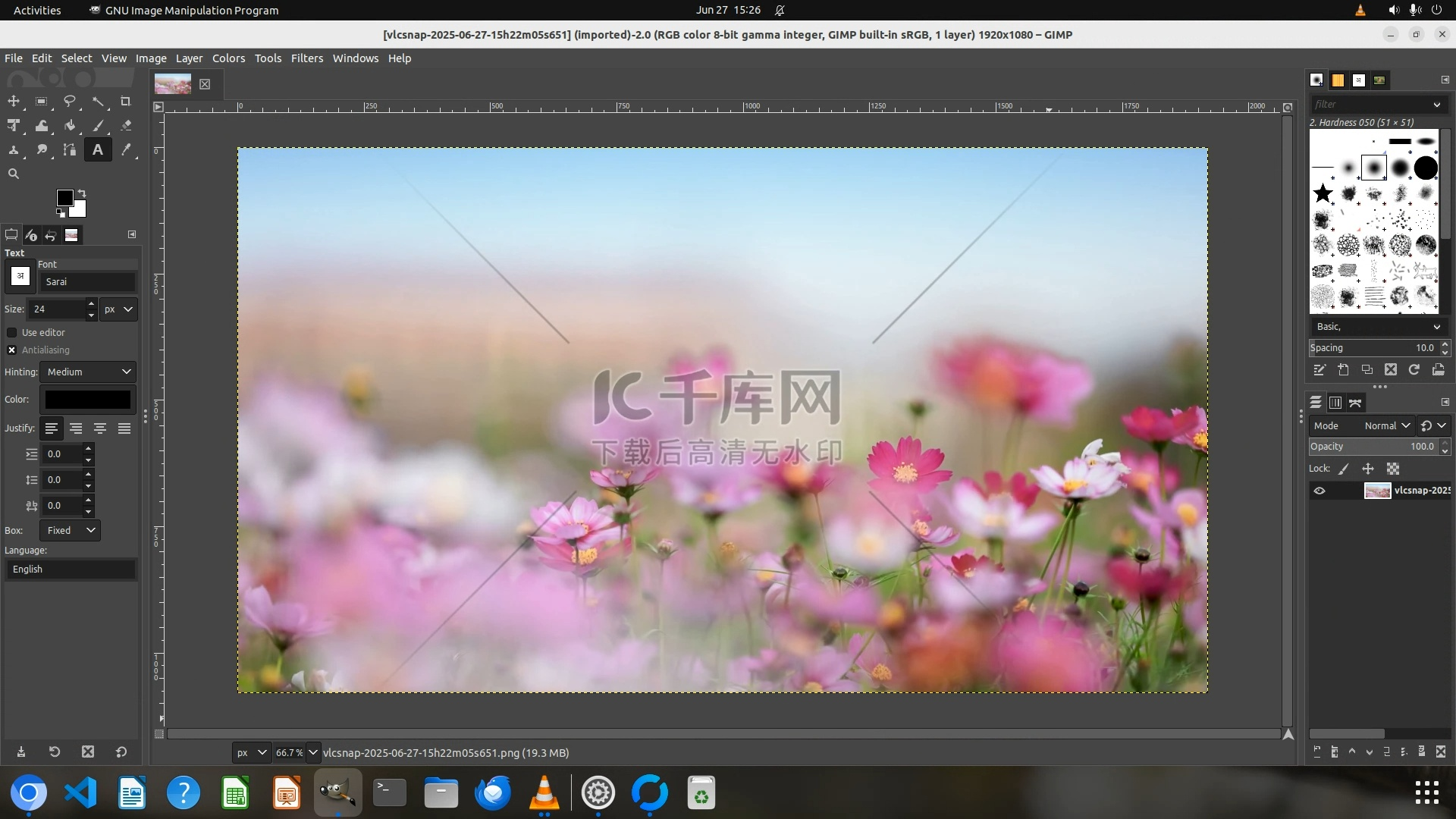Select the Fuzzy Select magic wand tool

(x=98, y=102)
